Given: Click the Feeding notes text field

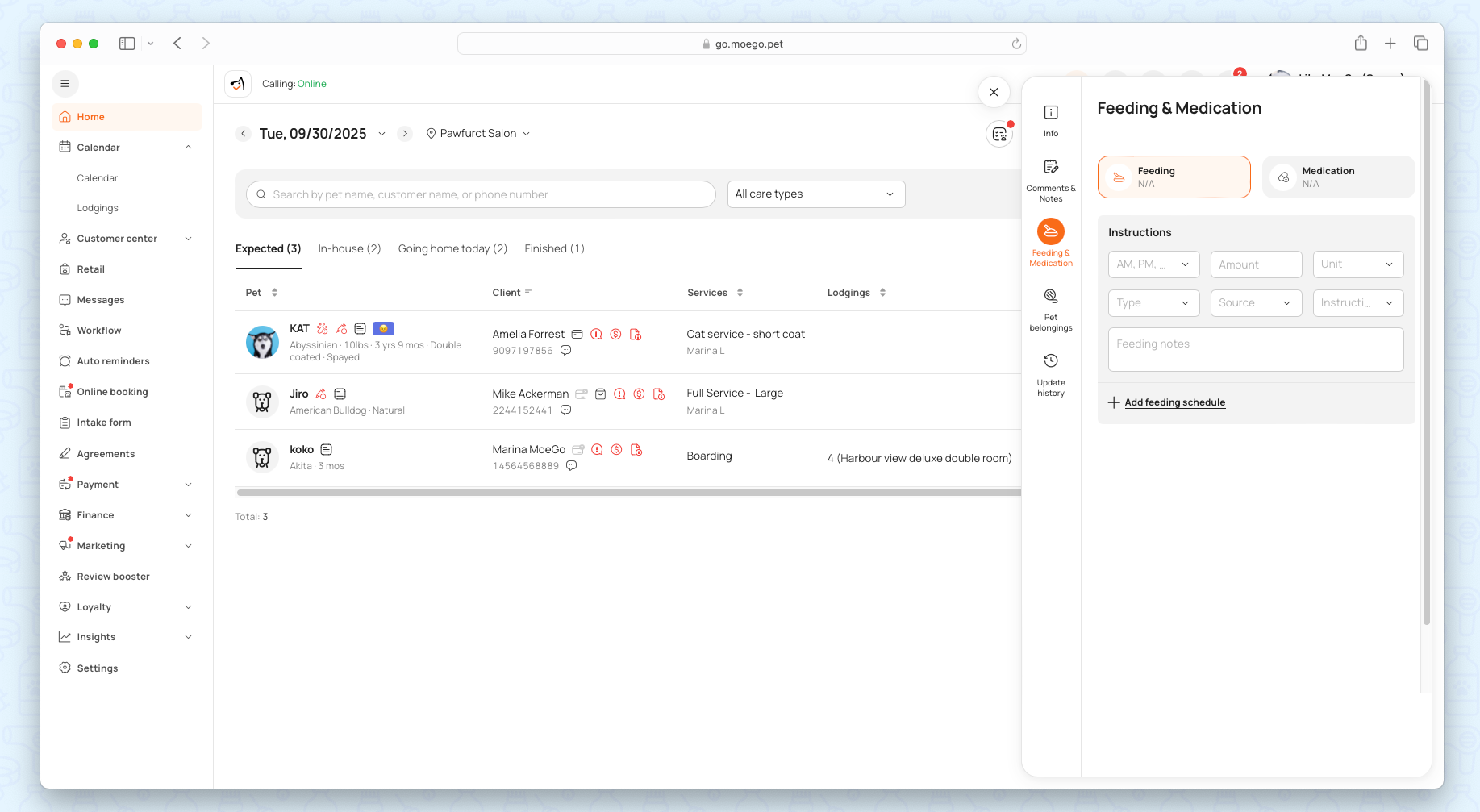Looking at the screenshot, I should point(1255,349).
